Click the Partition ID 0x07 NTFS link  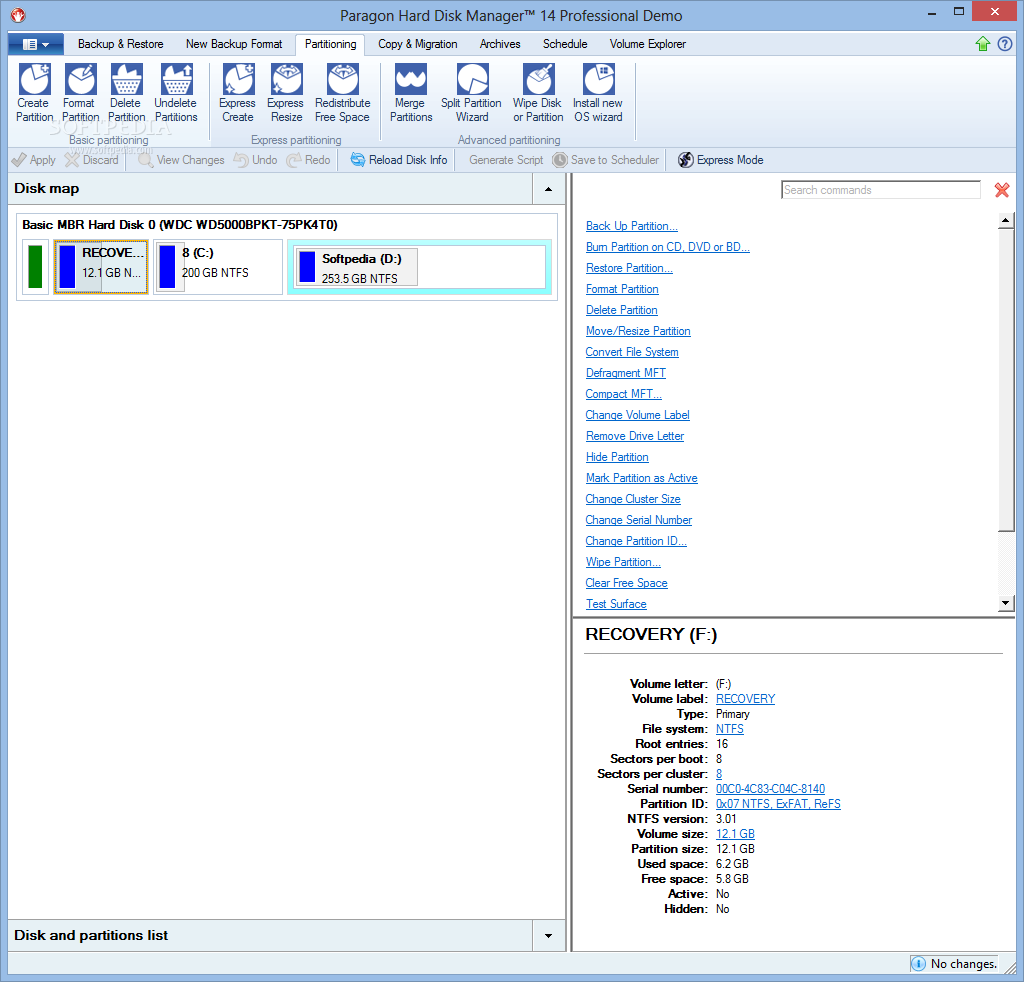(x=778, y=804)
